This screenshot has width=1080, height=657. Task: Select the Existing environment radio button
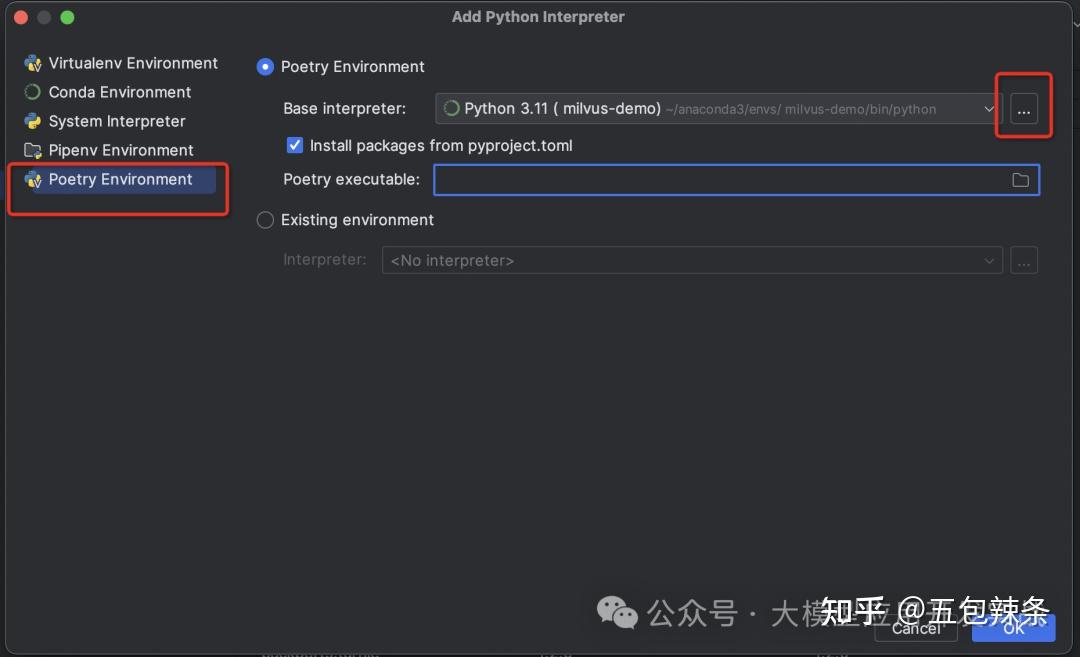pyautogui.click(x=265, y=220)
